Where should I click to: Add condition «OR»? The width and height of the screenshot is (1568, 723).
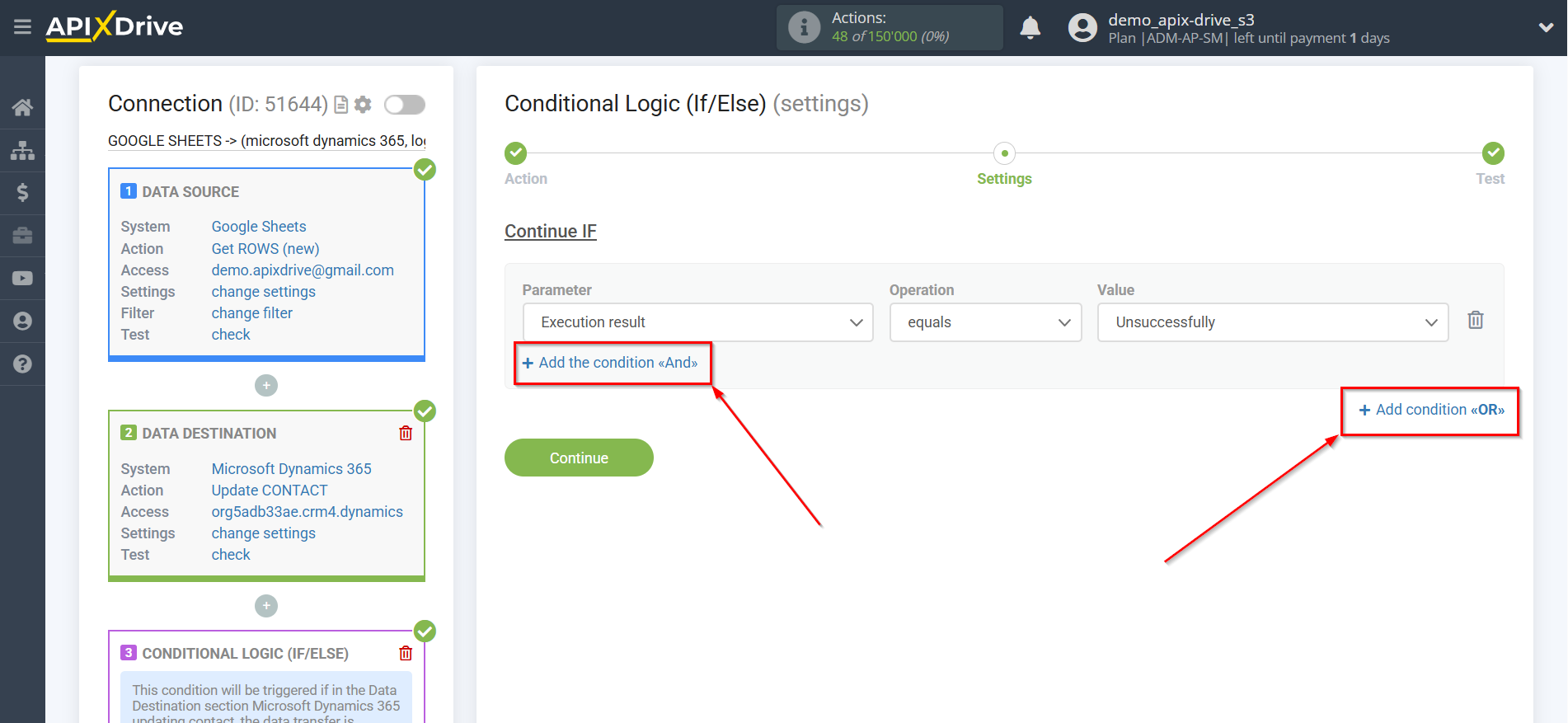pyautogui.click(x=1431, y=410)
